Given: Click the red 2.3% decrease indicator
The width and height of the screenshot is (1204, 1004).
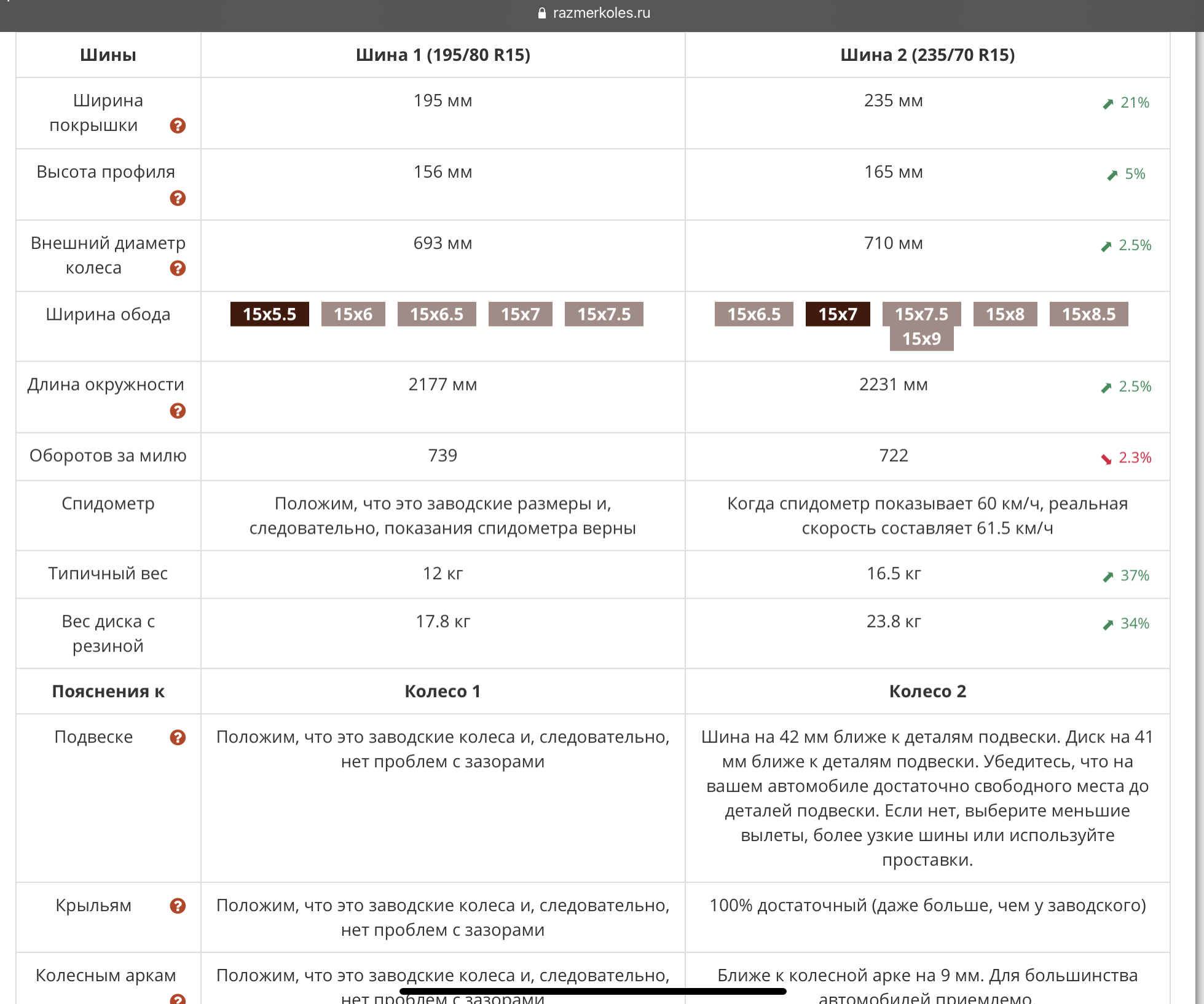Looking at the screenshot, I should point(1126,458).
